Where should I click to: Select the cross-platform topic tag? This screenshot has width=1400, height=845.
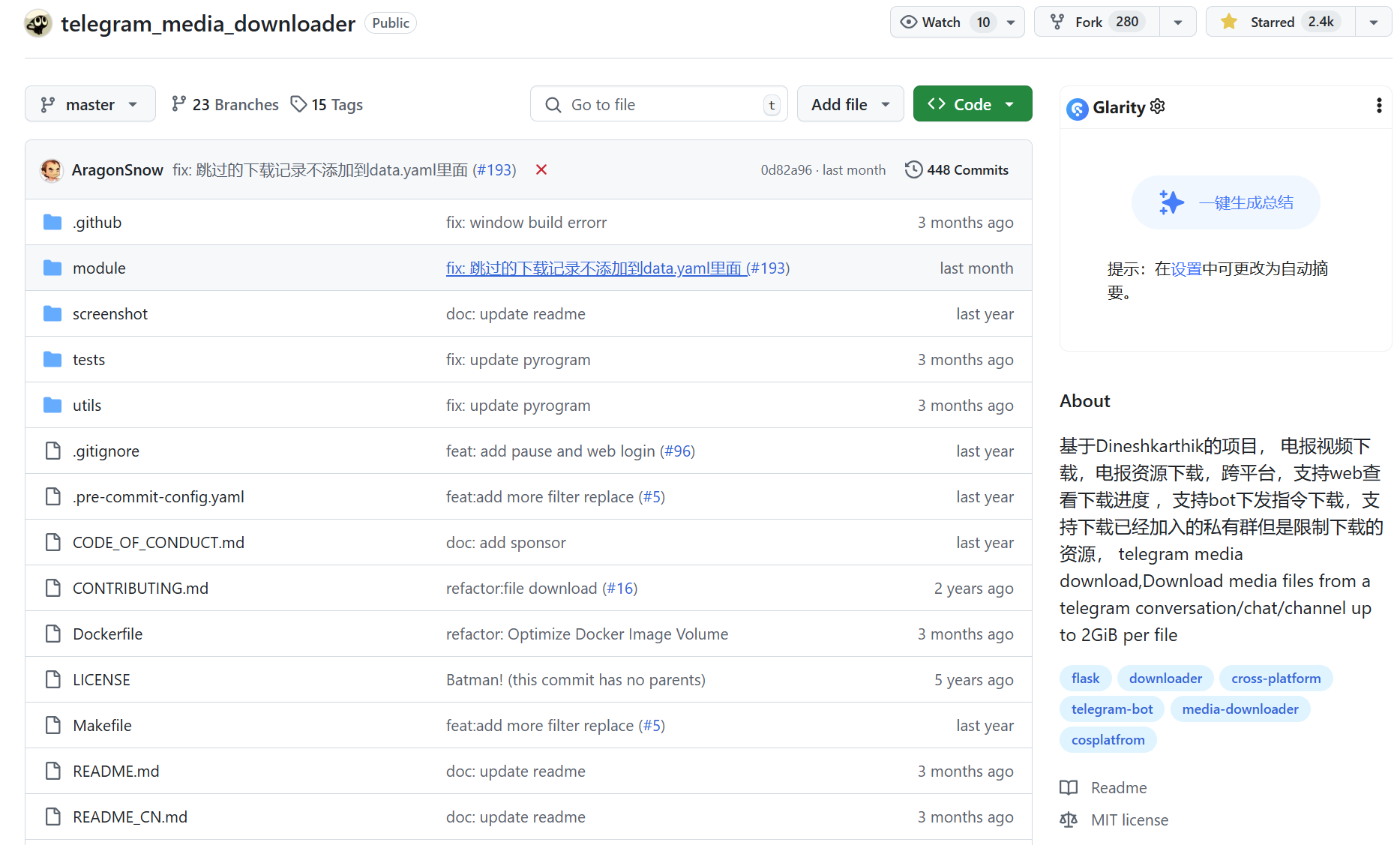1276,678
